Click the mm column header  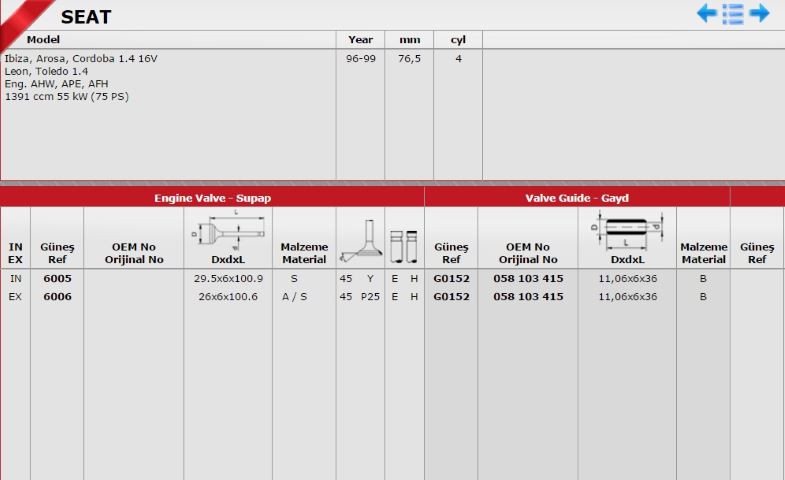410,40
